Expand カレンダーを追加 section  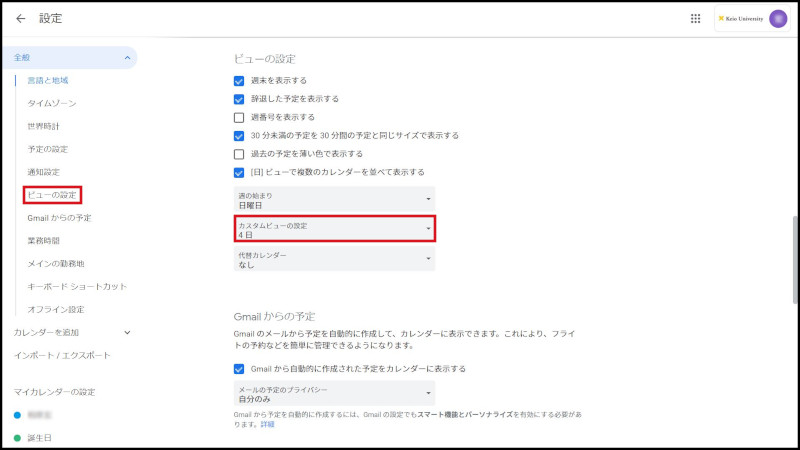click(127, 332)
